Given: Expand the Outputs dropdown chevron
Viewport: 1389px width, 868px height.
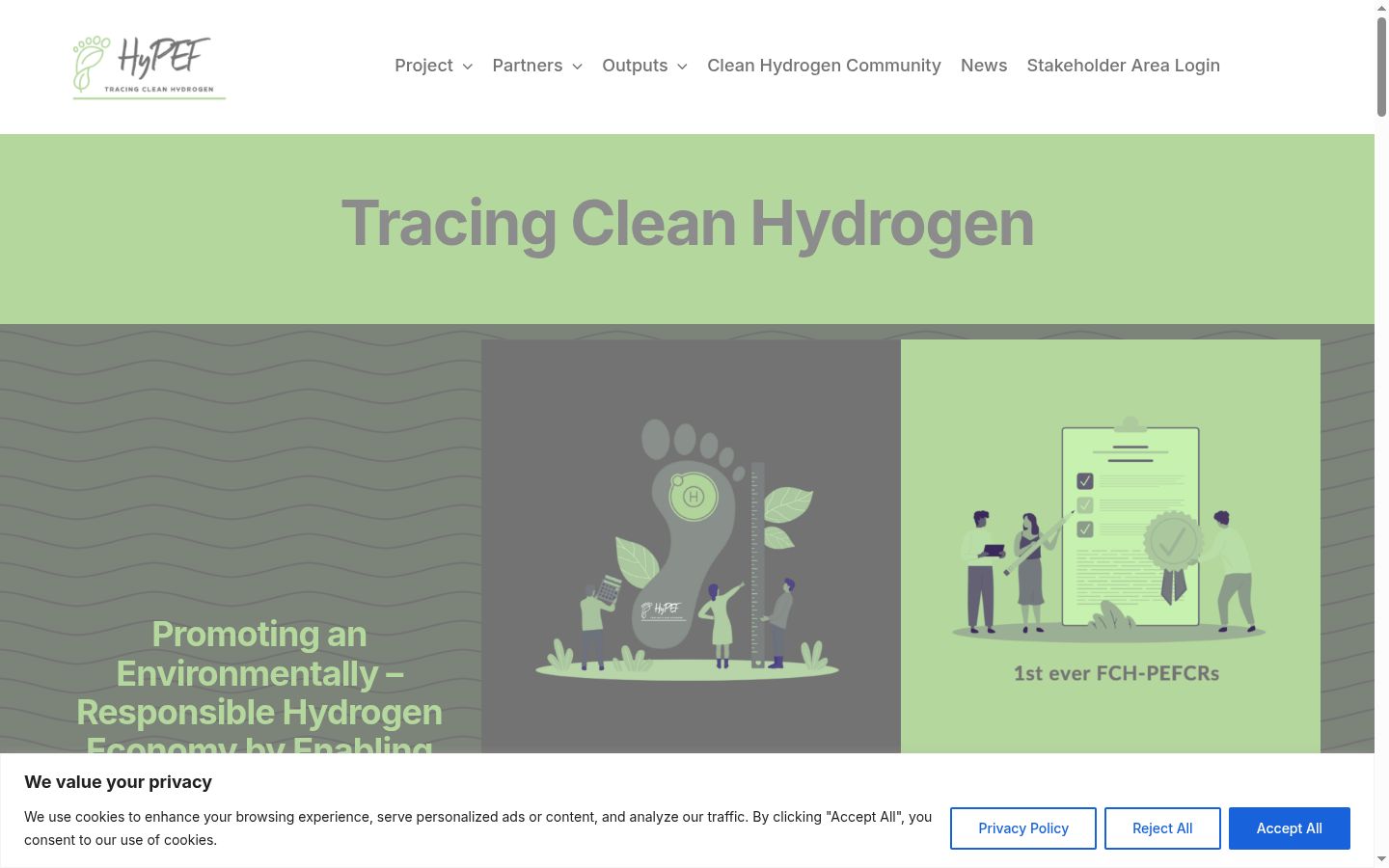Looking at the screenshot, I should tap(682, 67).
